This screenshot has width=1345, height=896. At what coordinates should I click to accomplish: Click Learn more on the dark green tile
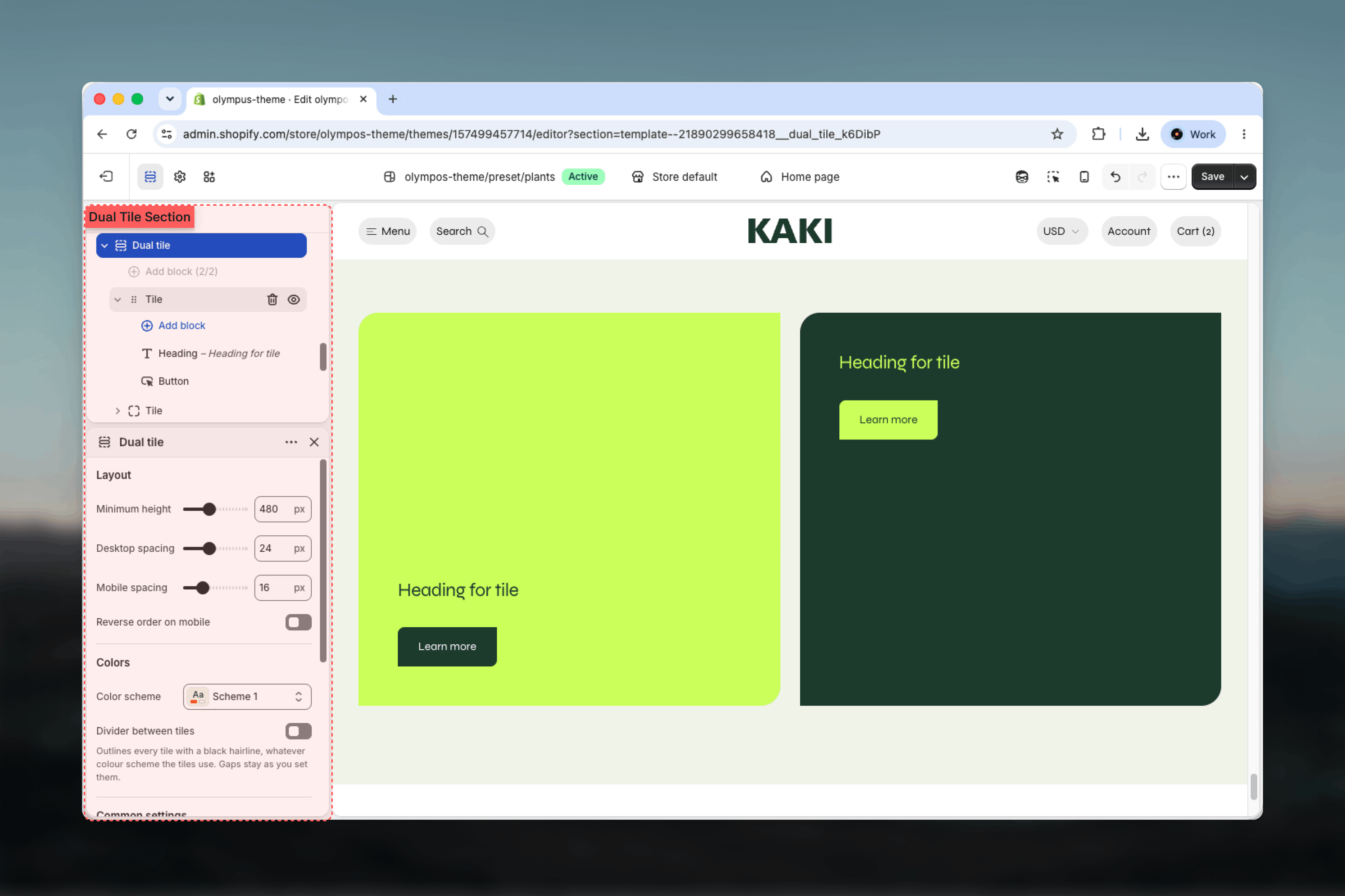888,420
